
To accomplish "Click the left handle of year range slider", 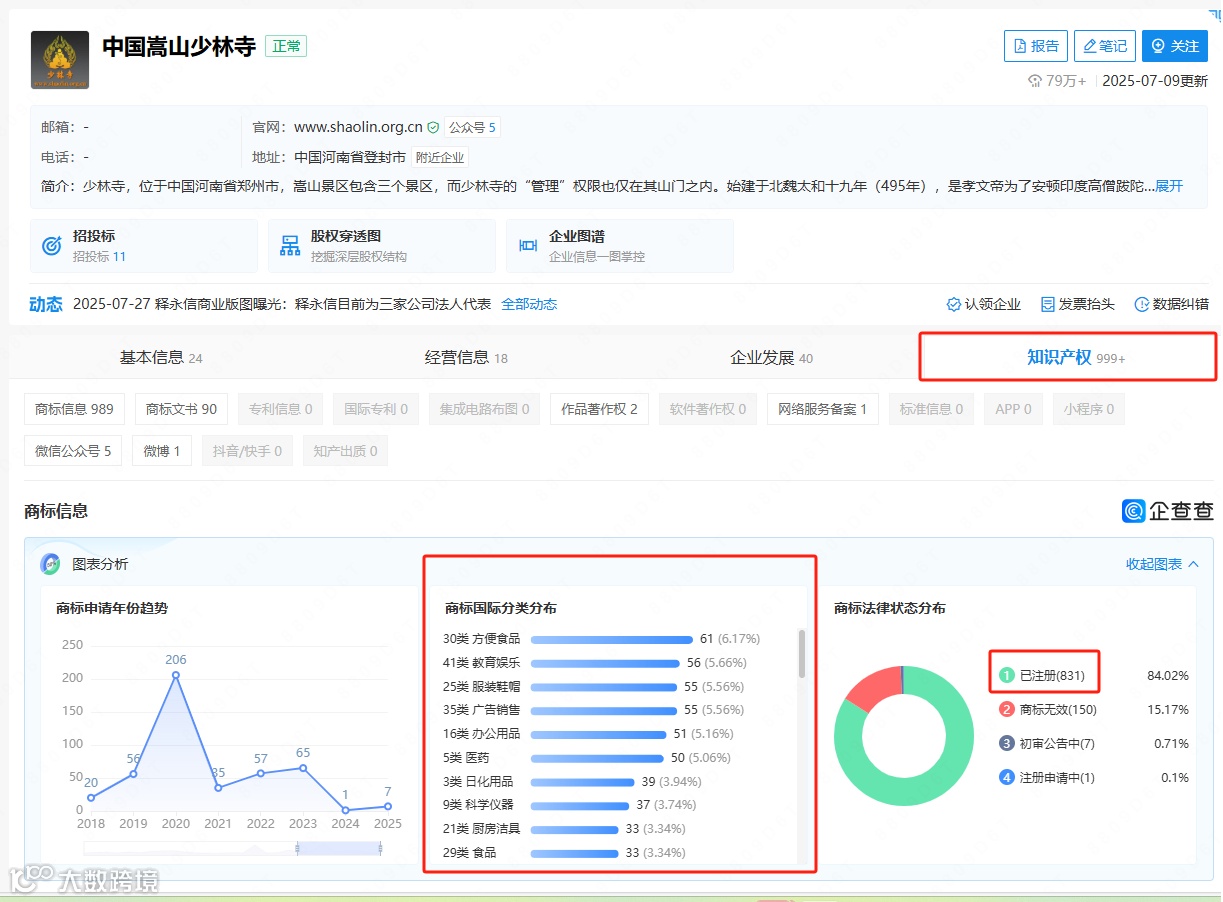I will point(297,848).
